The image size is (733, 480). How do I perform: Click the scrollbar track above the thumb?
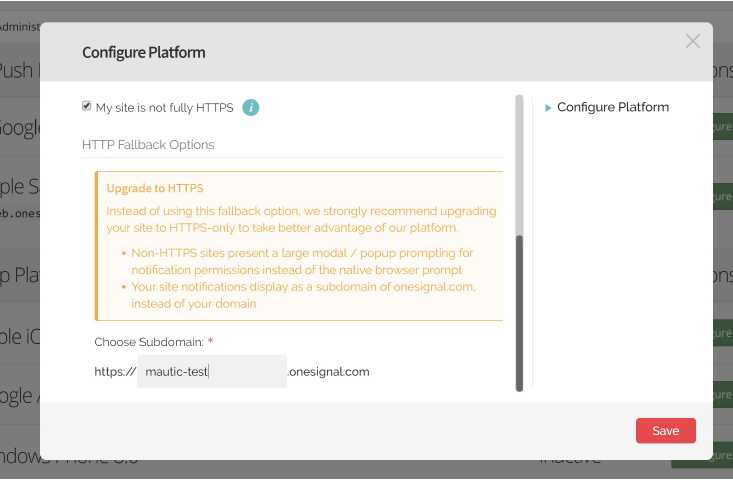tap(519, 160)
